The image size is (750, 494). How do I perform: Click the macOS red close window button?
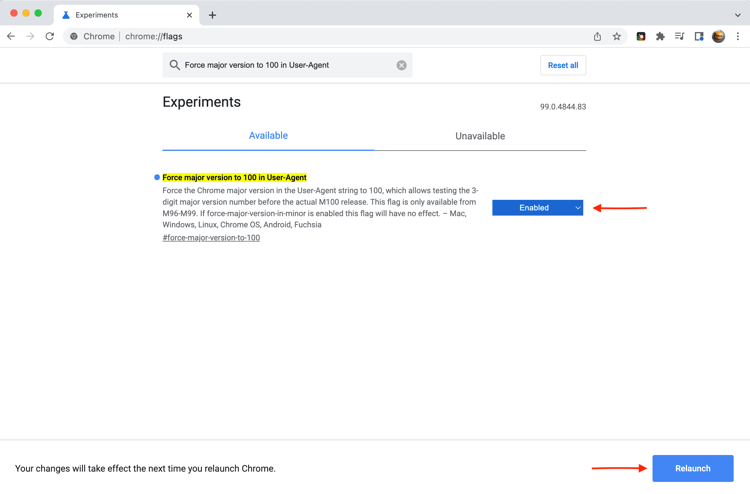point(14,13)
